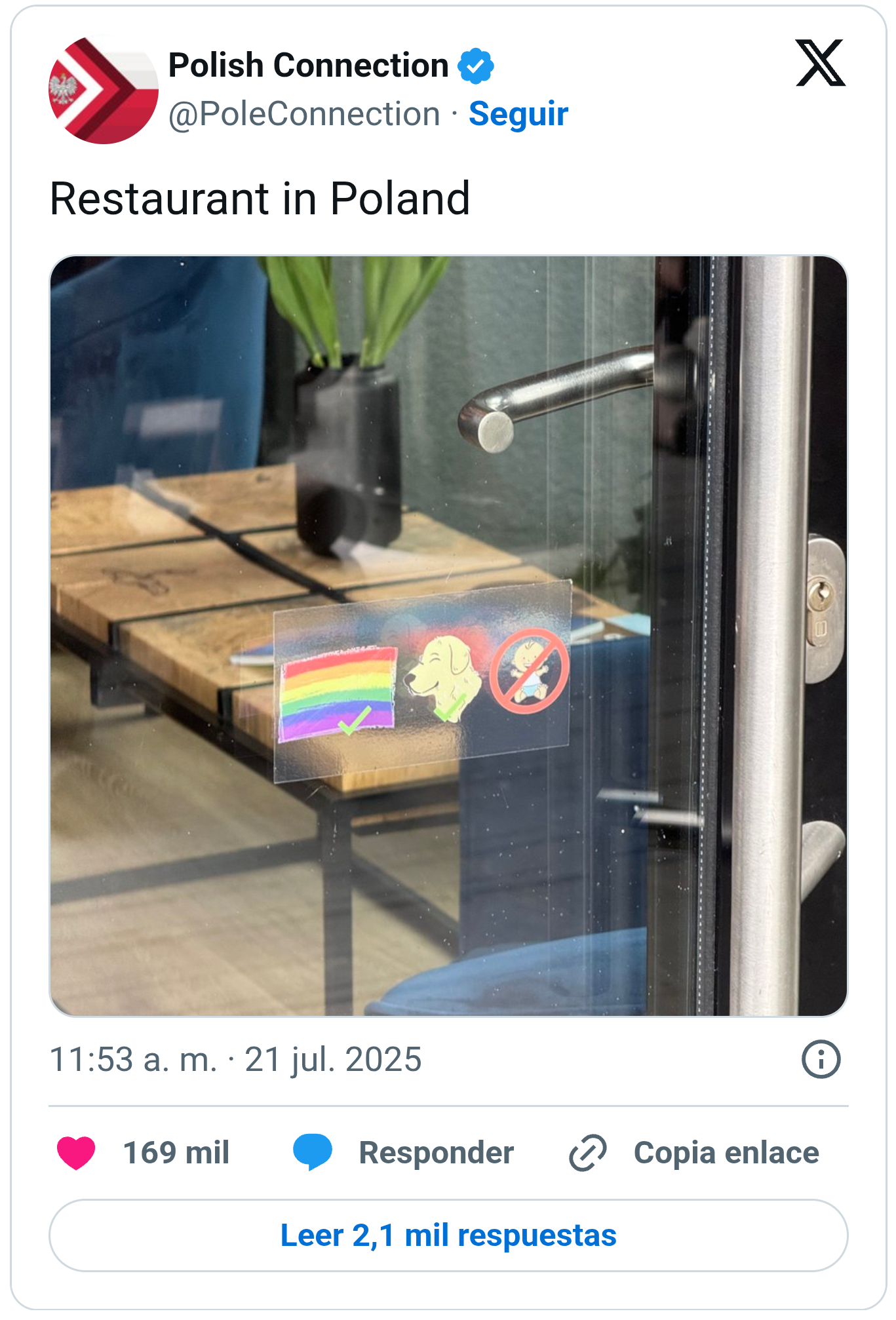Click the blue reply bubble icon
The image size is (896, 1320).
coord(313,1152)
